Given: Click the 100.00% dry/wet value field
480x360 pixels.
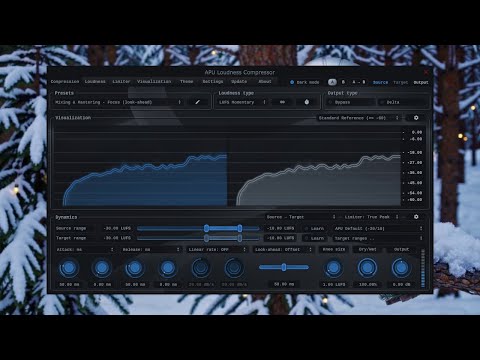Looking at the screenshot, I should point(368,285).
